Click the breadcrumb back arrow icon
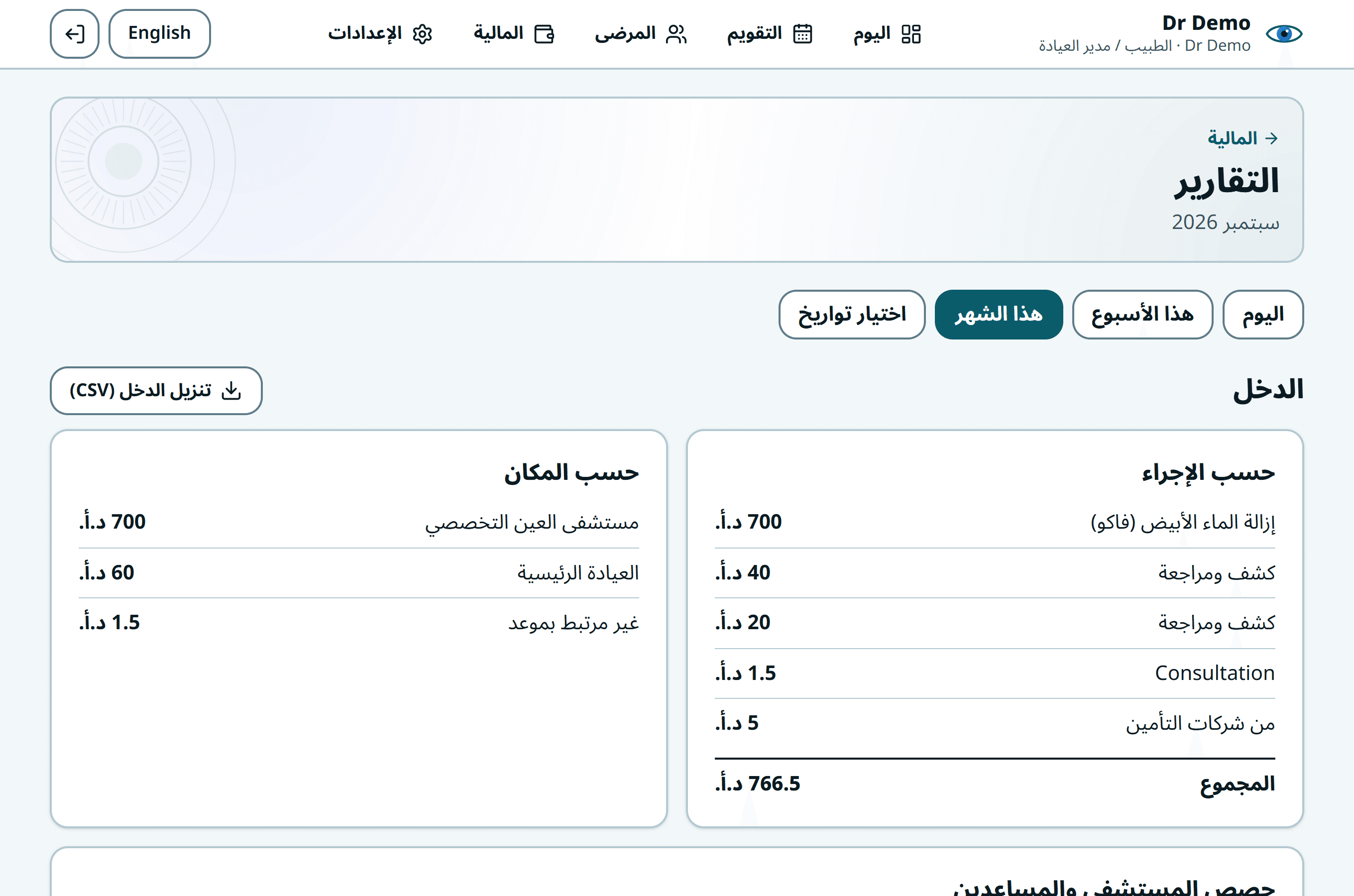The height and width of the screenshot is (896, 1354). (1271, 138)
